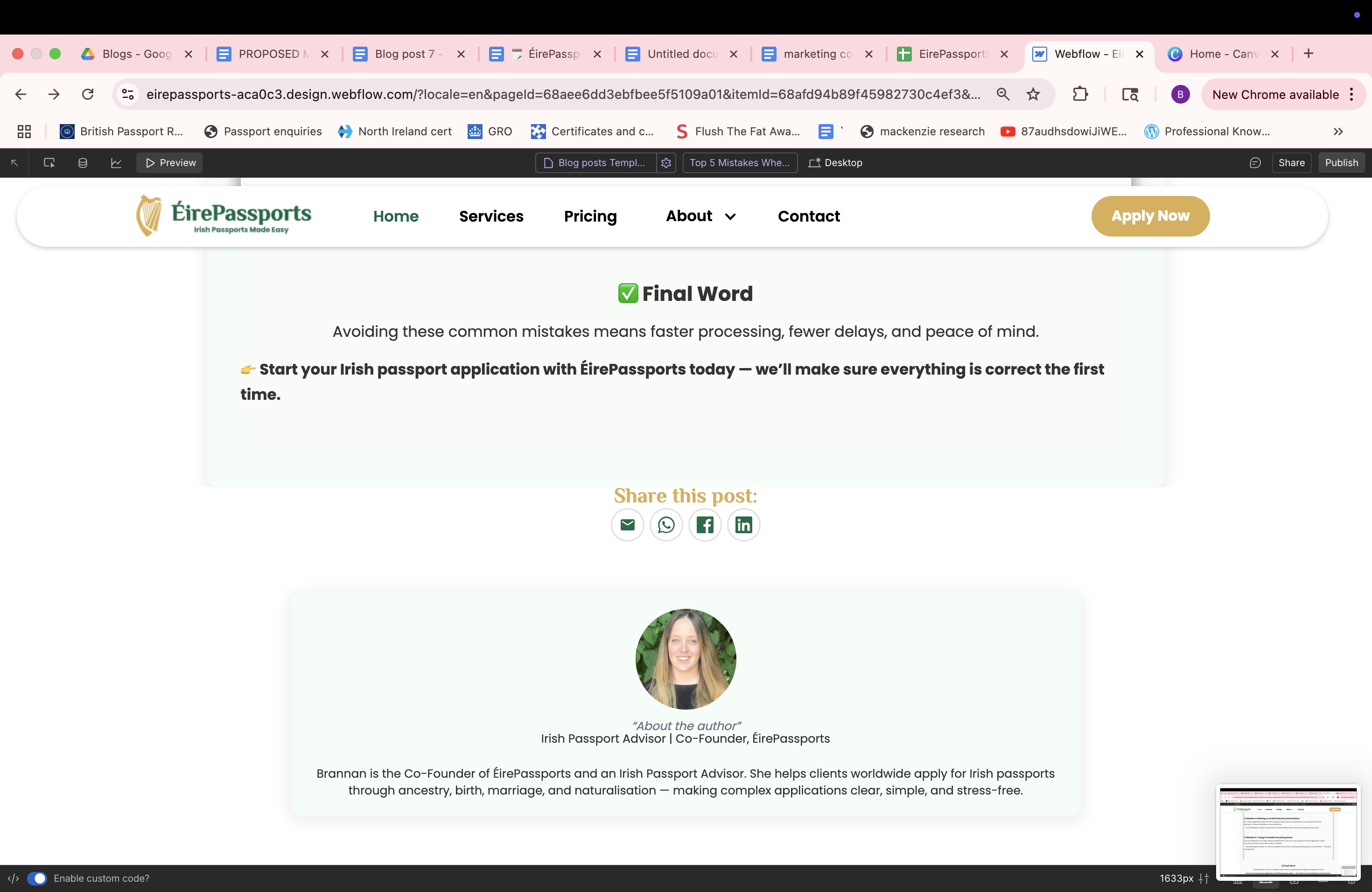Open Blog posts Template page selector
Screen dimensions: 1372x892
click(x=595, y=162)
